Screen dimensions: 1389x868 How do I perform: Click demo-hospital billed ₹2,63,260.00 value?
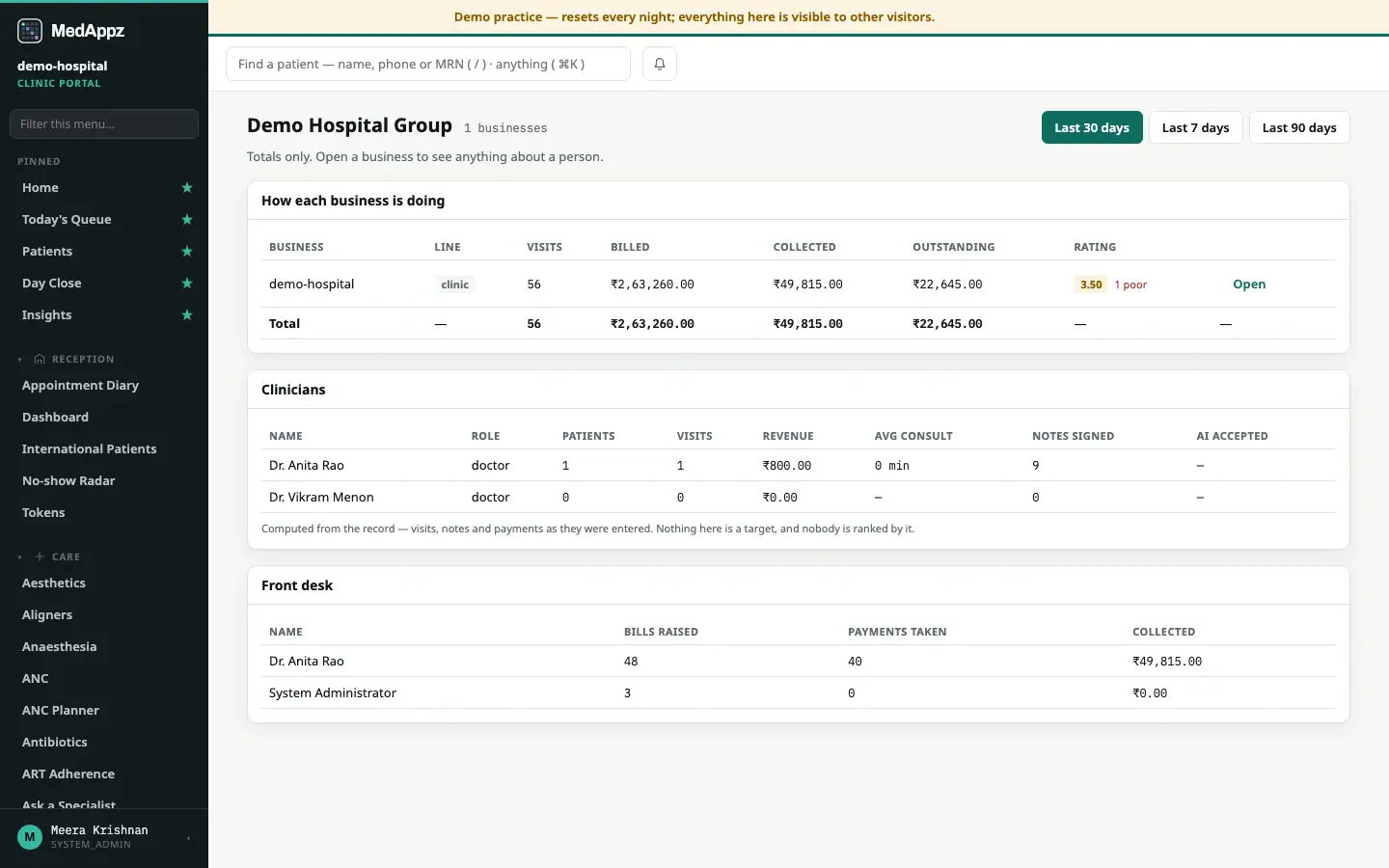(652, 285)
